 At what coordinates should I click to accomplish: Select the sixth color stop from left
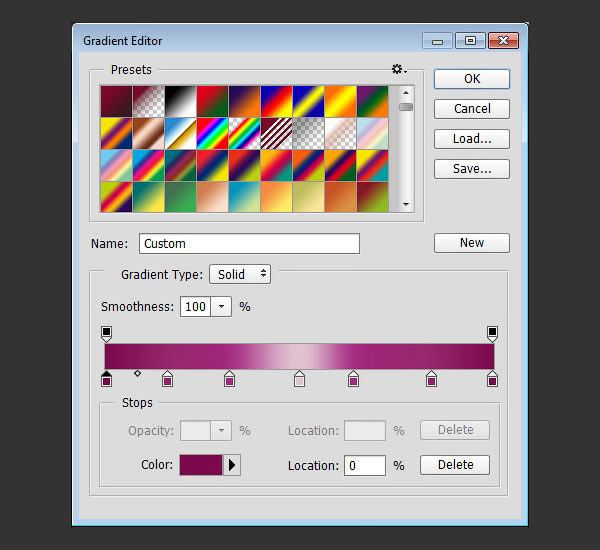click(431, 379)
